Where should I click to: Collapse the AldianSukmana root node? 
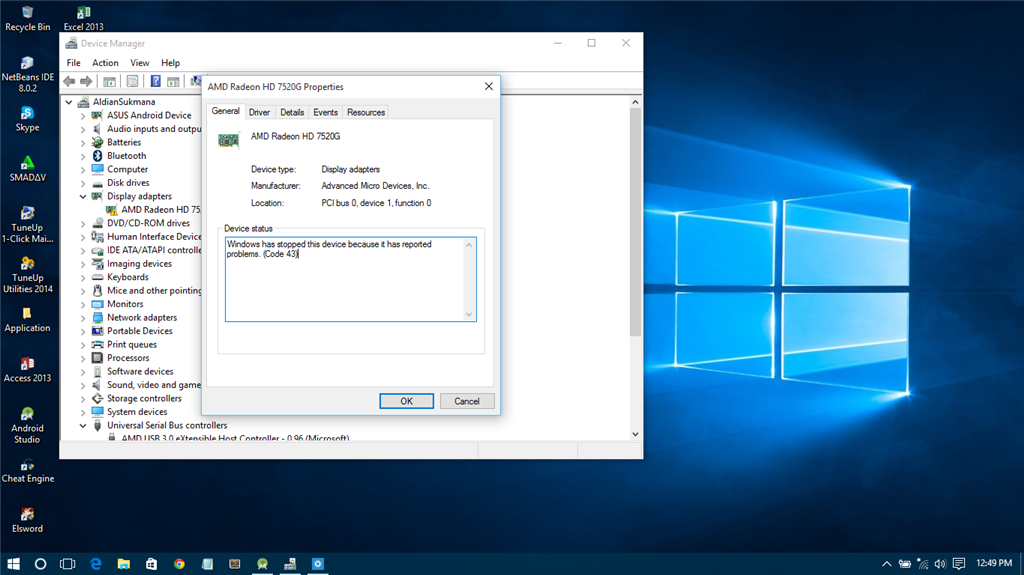point(69,102)
